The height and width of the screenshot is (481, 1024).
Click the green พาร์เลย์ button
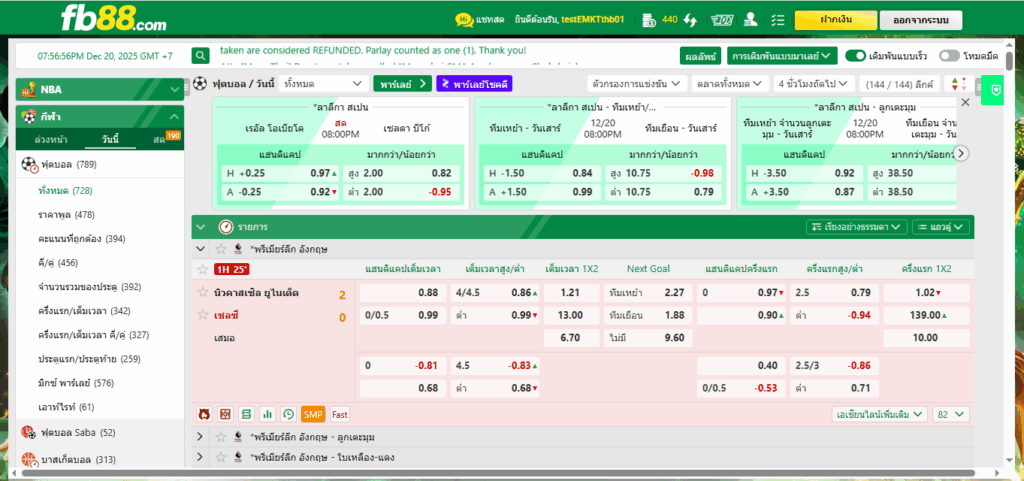[x=402, y=84]
